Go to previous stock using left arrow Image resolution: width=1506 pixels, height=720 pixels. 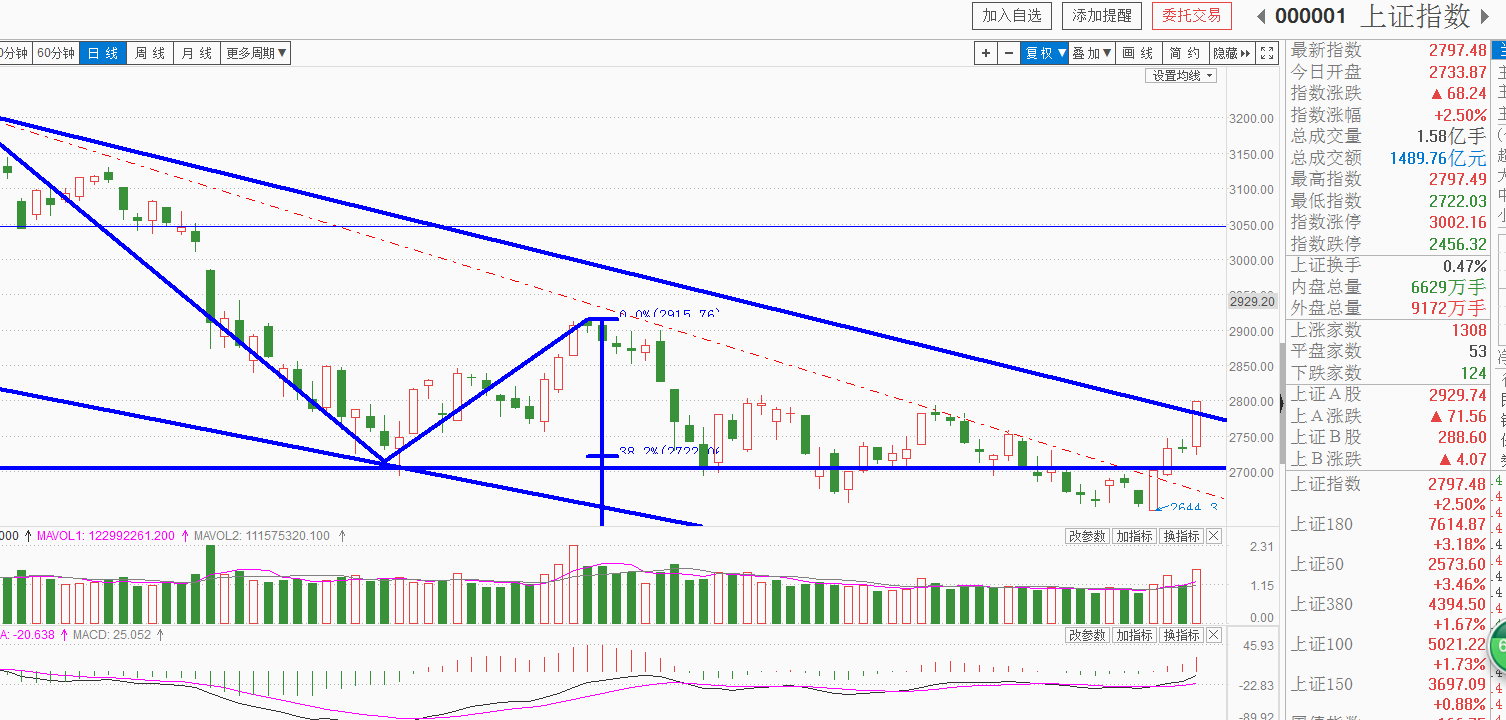point(1260,16)
